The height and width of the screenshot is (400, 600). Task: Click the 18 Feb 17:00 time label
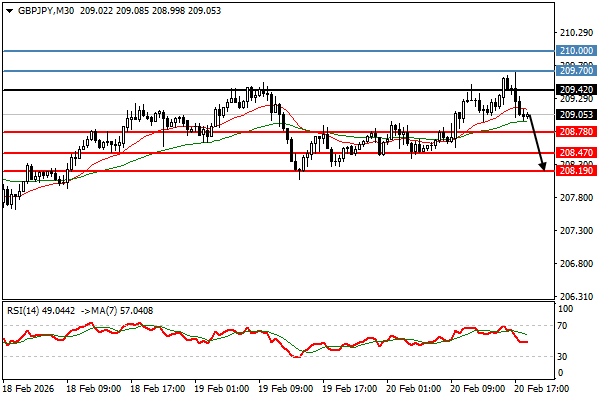click(158, 386)
